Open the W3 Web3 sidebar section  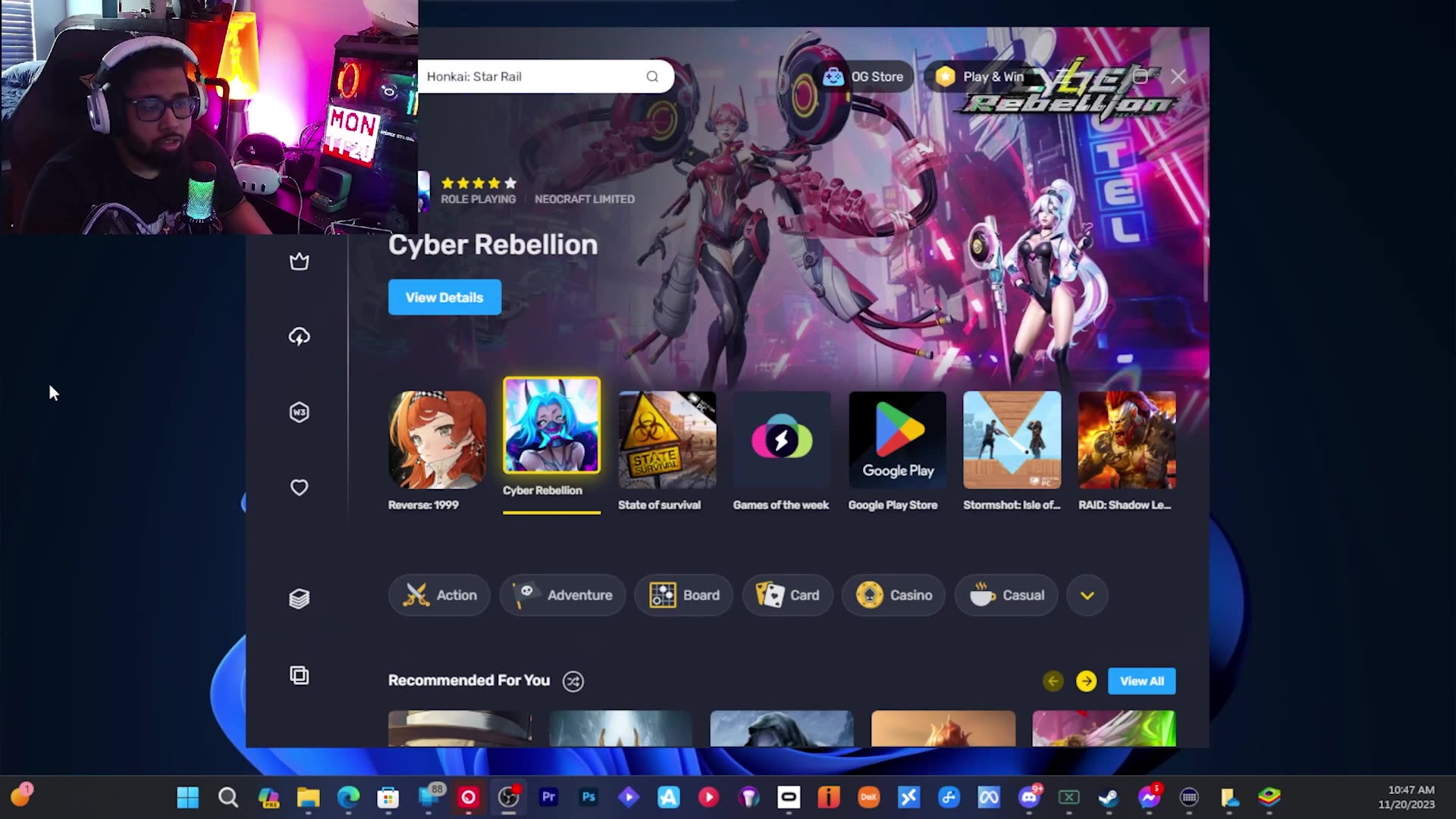[x=300, y=412]
